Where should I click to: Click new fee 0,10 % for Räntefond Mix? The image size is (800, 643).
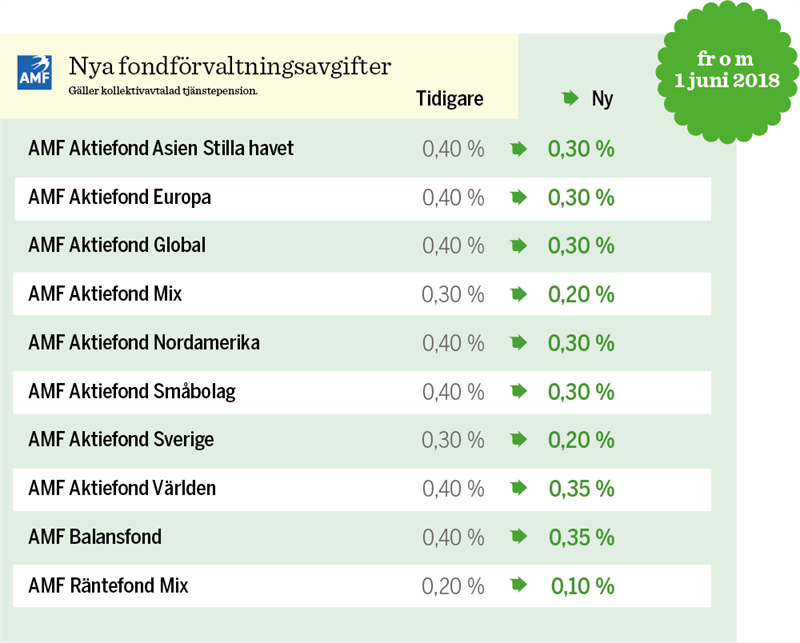pyautogui.click(x=582, y=586)
